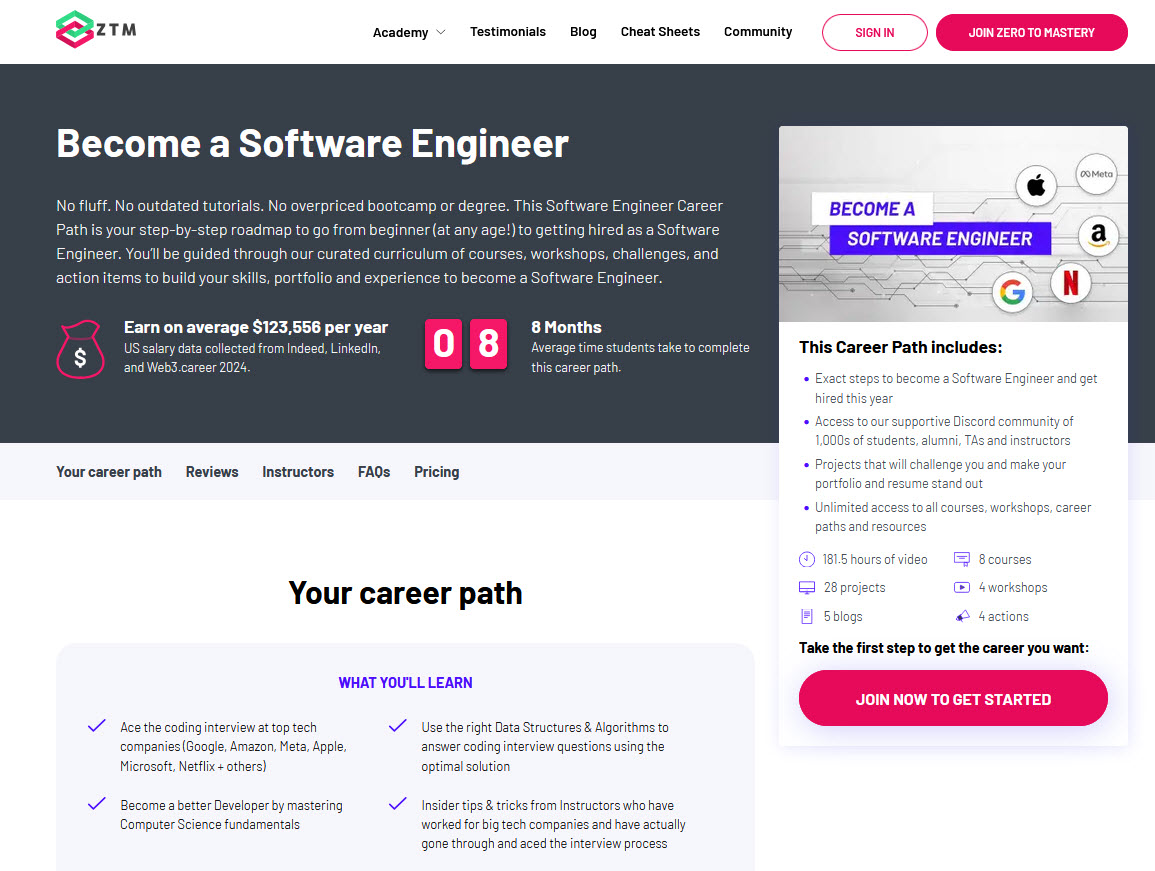Click the WHAT YOU'LL LEARN label

[x=405, y=682]
